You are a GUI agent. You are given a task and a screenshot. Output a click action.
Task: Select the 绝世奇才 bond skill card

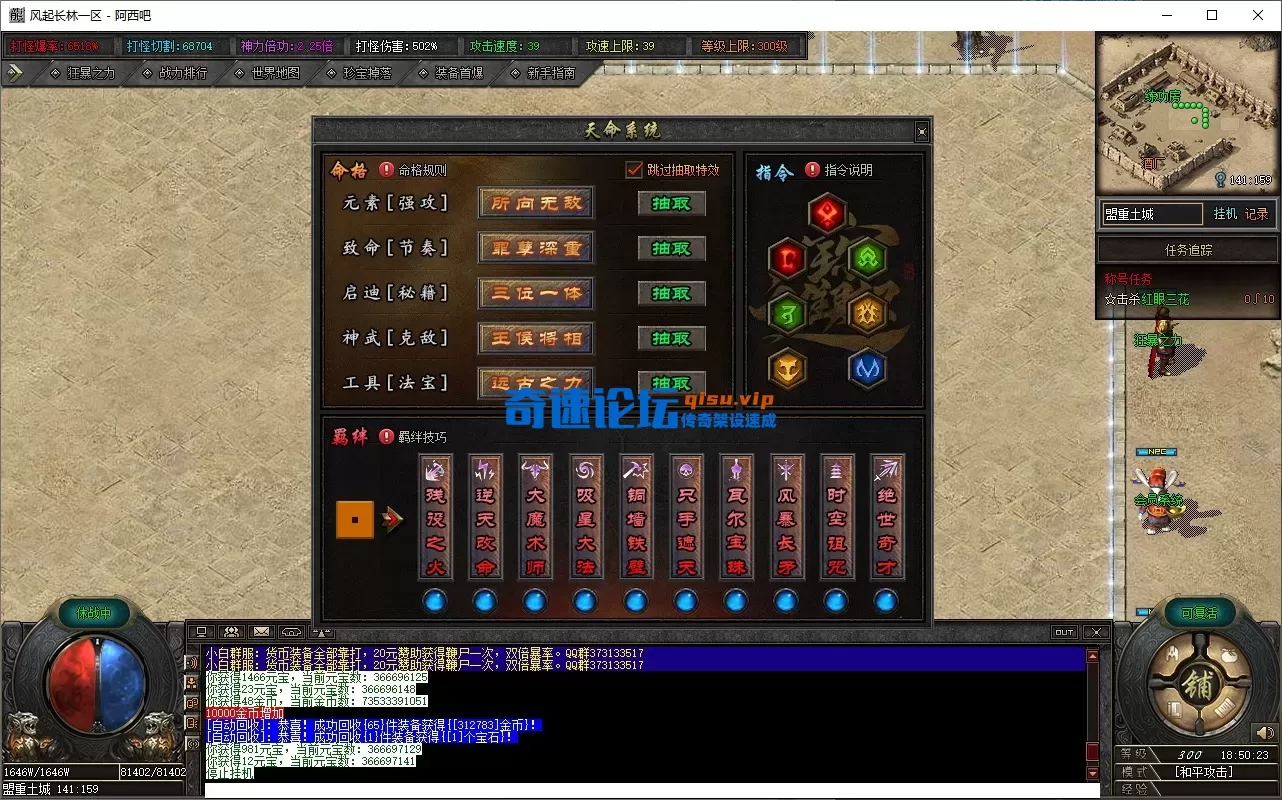pos(886,516)
